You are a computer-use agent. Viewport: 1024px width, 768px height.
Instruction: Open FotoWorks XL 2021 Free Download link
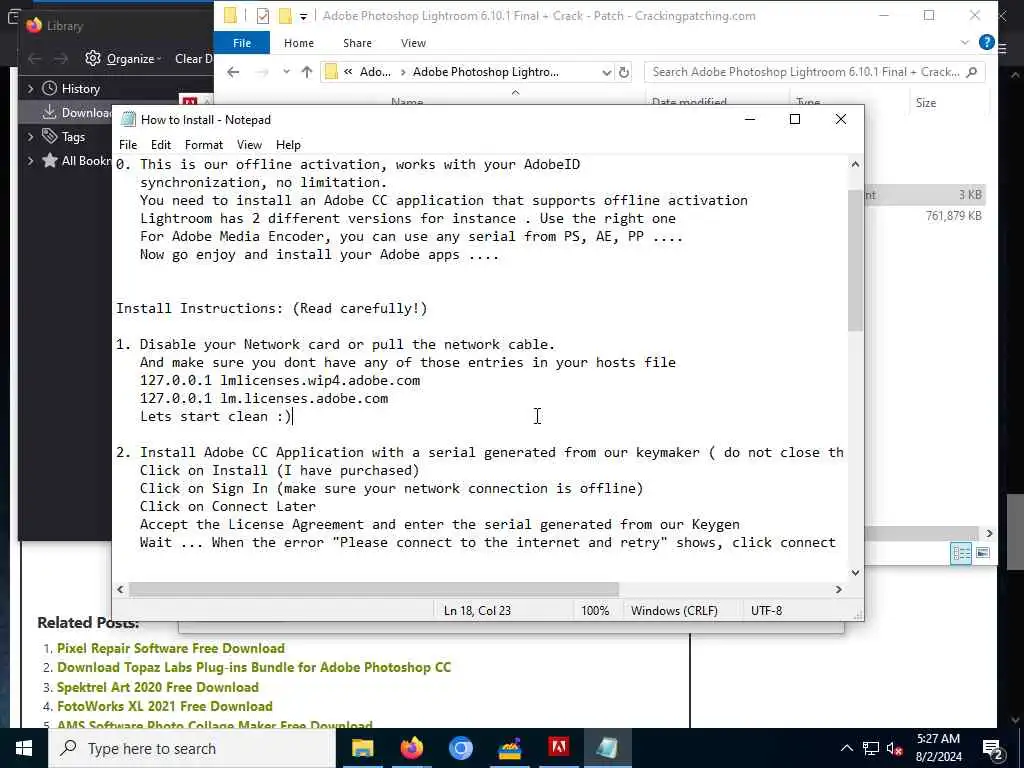pos(165,706)
